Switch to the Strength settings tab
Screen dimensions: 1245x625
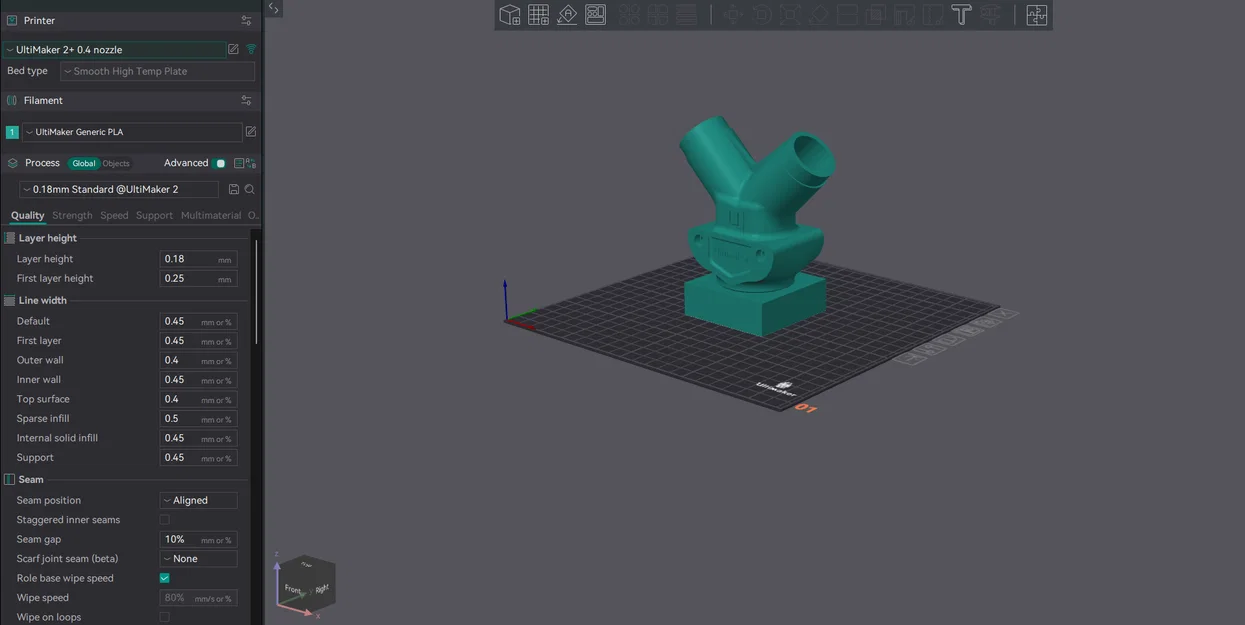tap(71, 215)
